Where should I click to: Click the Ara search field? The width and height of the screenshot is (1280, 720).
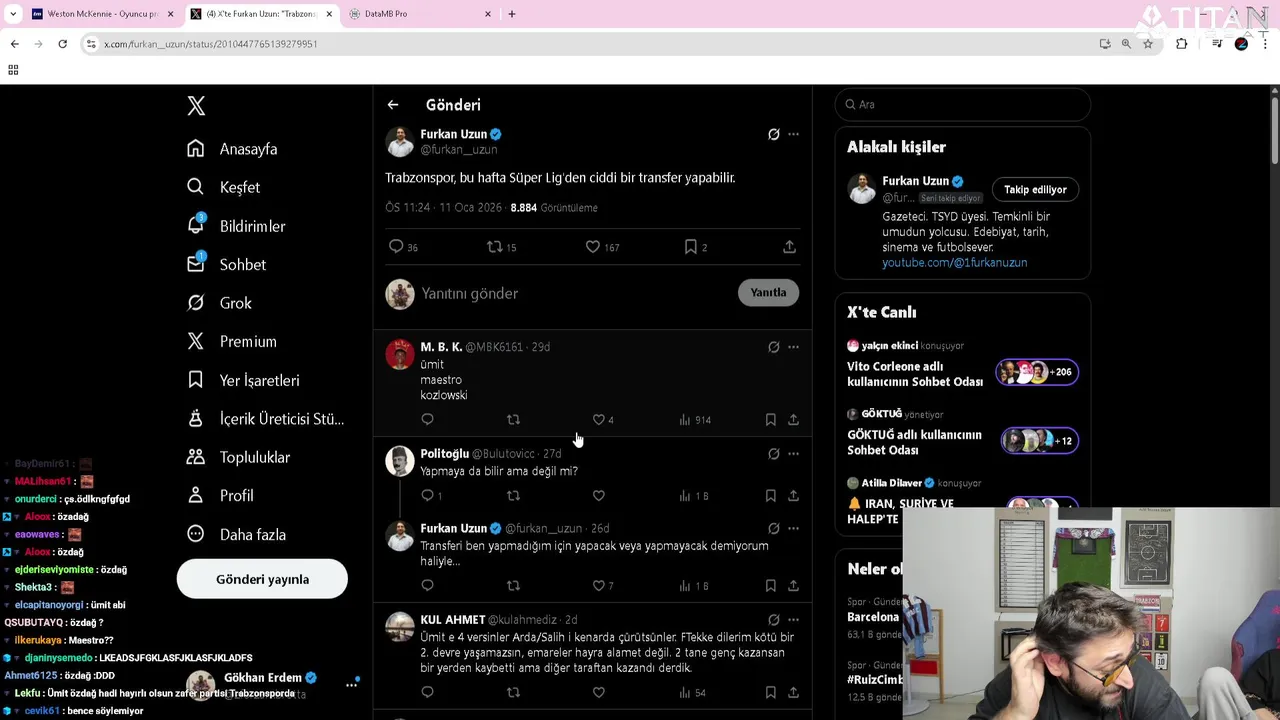(962, 104)
